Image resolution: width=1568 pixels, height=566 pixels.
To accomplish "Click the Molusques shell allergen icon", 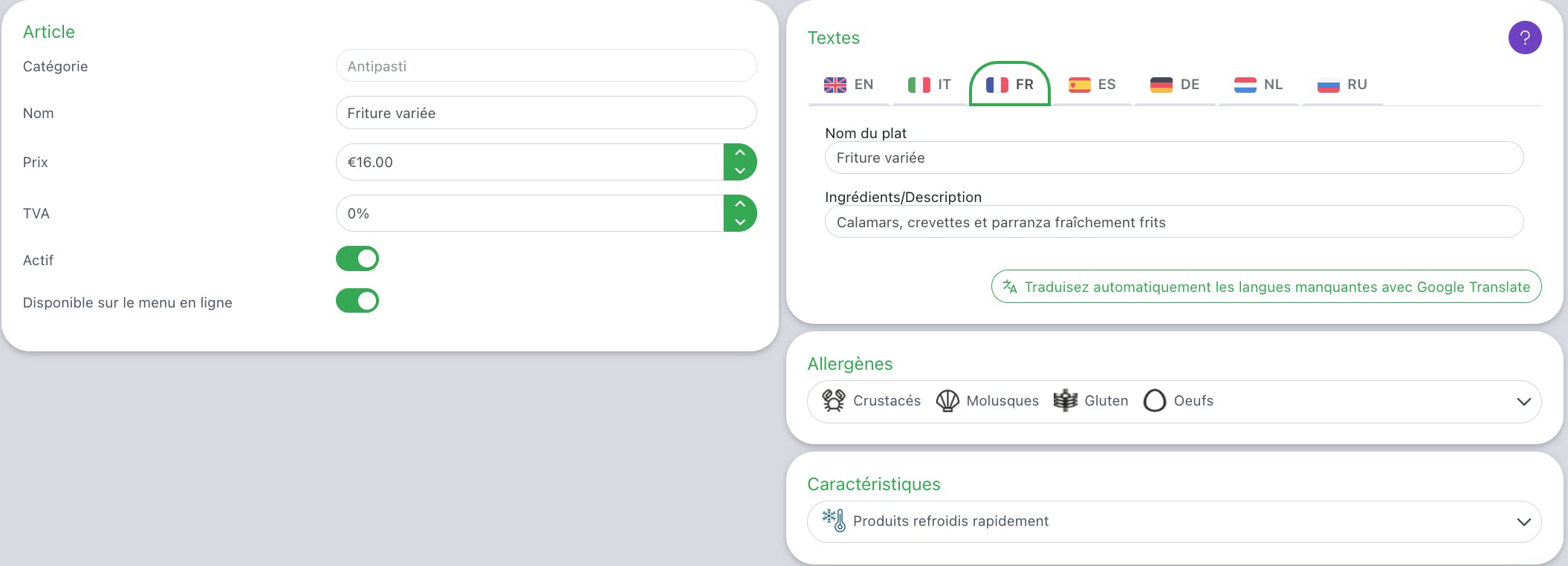I will tap(947, 401).
